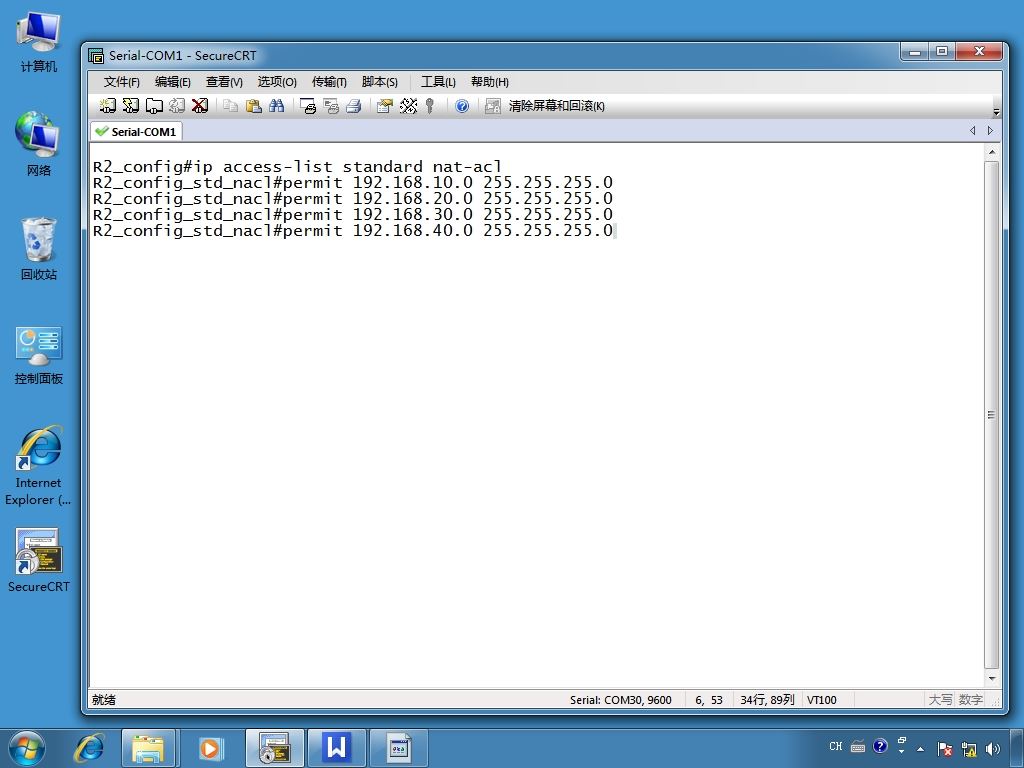Click the 'permit 192.168.10.0' terminal line
The height and width of the screenshot is (768, 1024).
[x=353, y=182]
